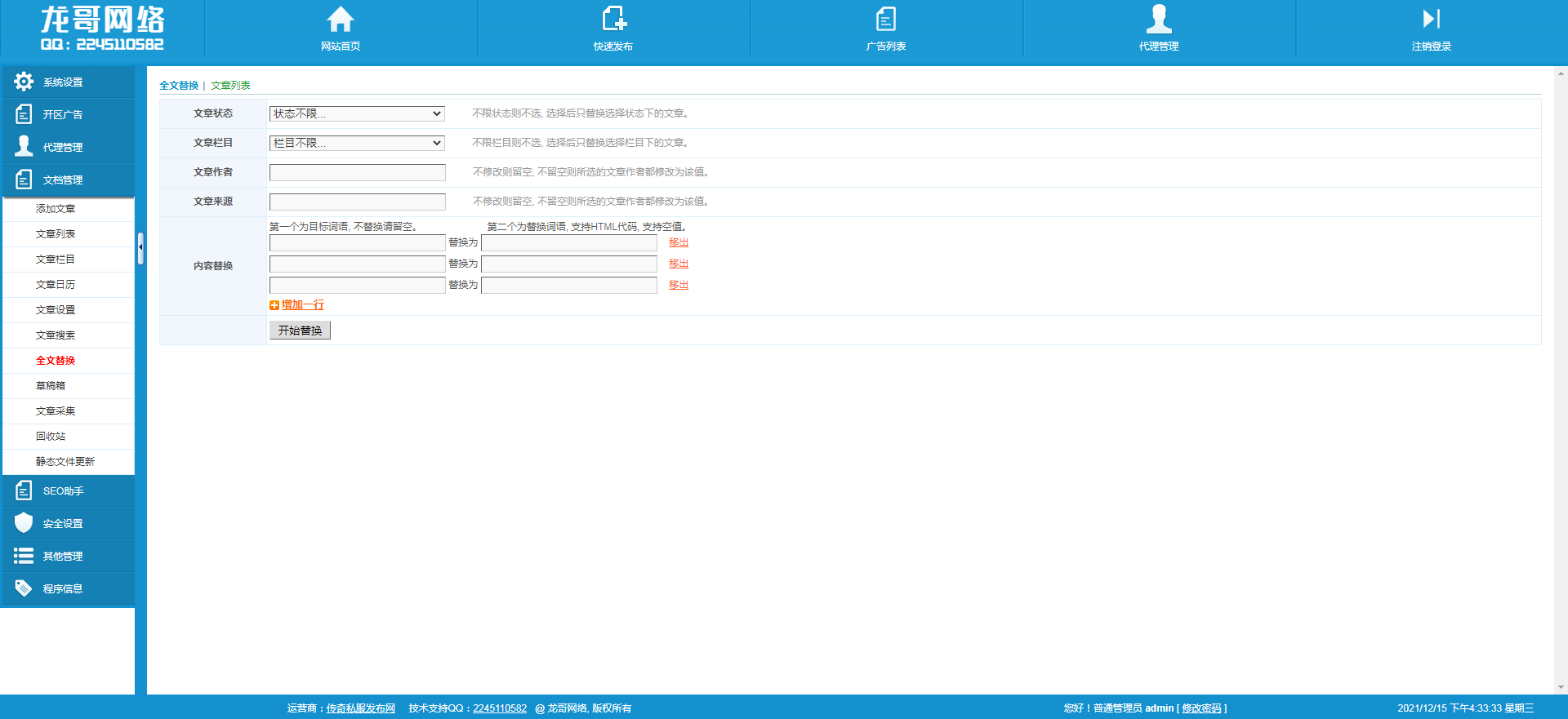This screenshot has height=719, width=1568.
Task: Click the 系统设置 gear icon in sidebar
Action: [24, 82]
